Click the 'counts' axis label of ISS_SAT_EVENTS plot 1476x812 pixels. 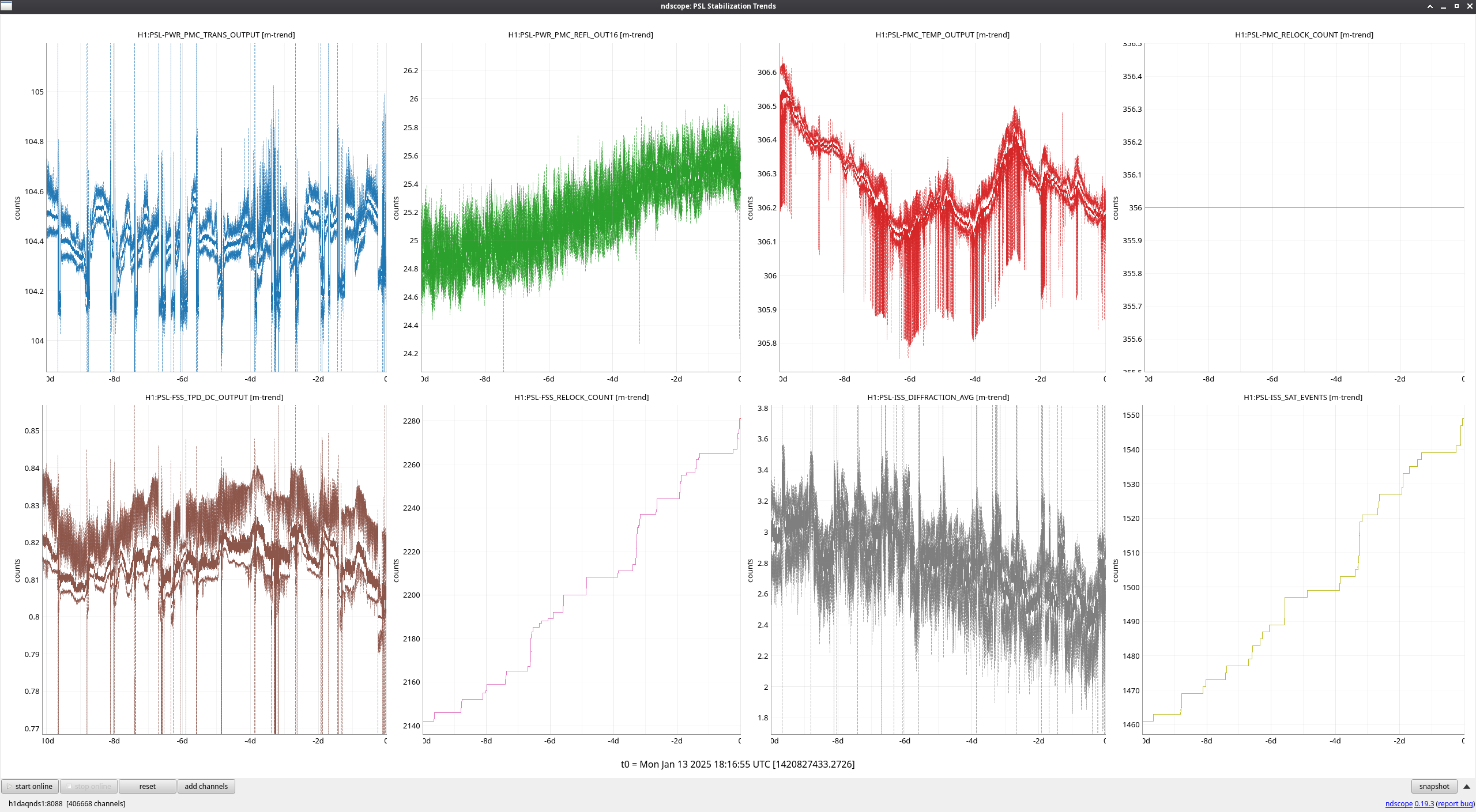pos(1115,571)
